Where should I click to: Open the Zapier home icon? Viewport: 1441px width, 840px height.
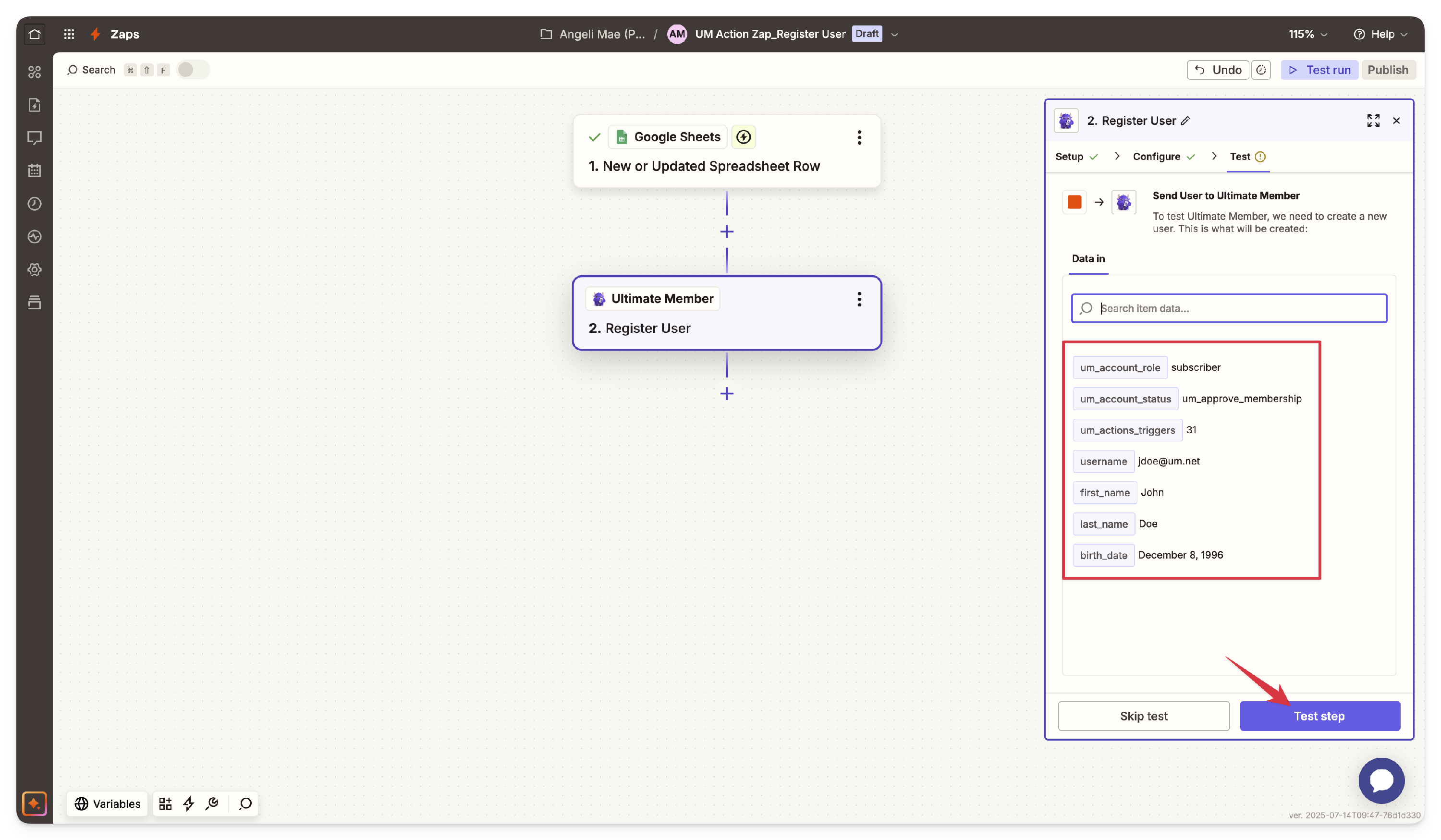[34, 34]
